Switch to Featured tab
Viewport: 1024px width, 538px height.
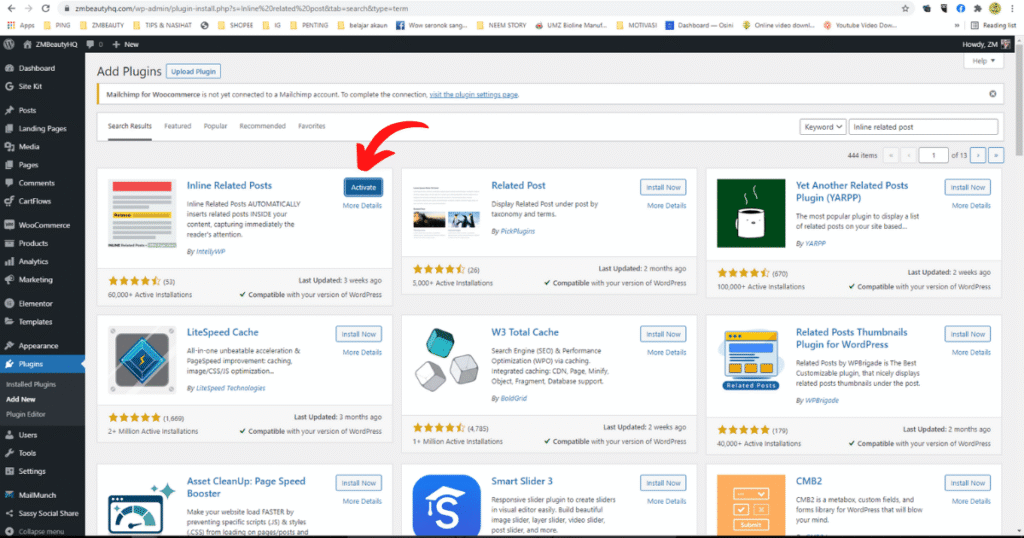point(178,126)
